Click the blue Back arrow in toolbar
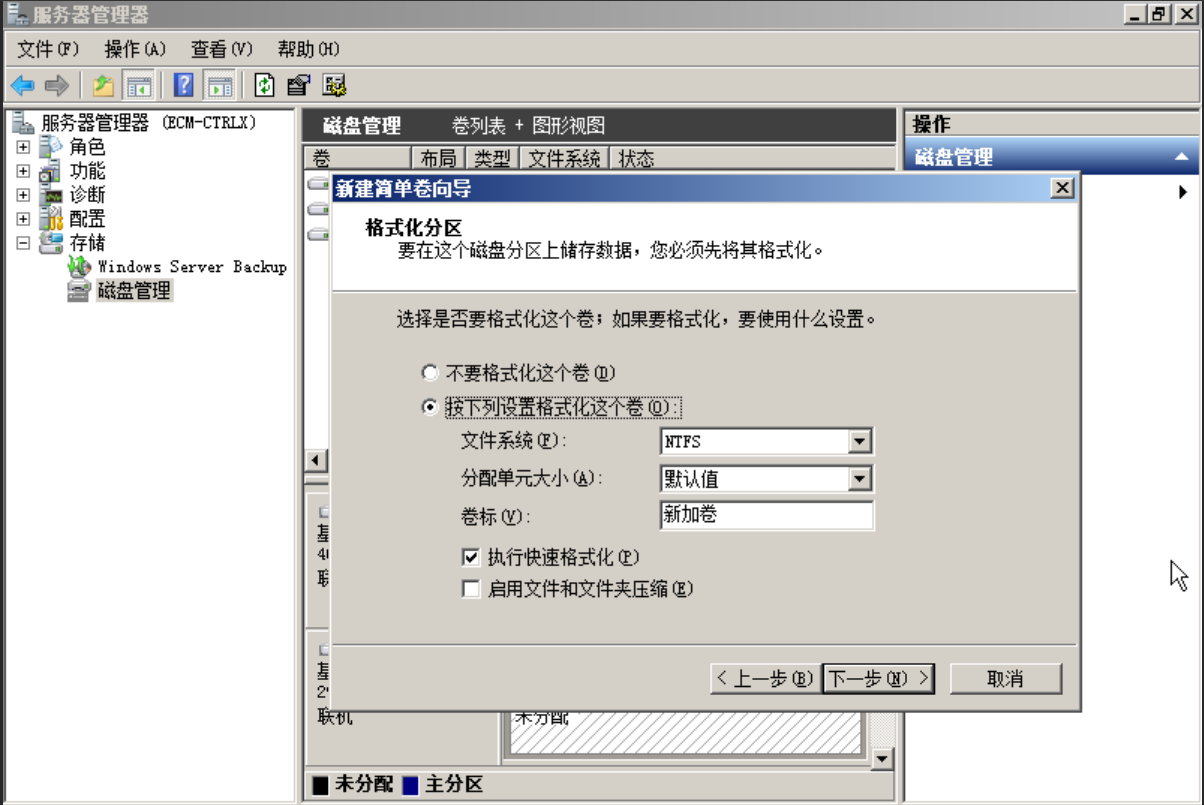 coord(22,86)
